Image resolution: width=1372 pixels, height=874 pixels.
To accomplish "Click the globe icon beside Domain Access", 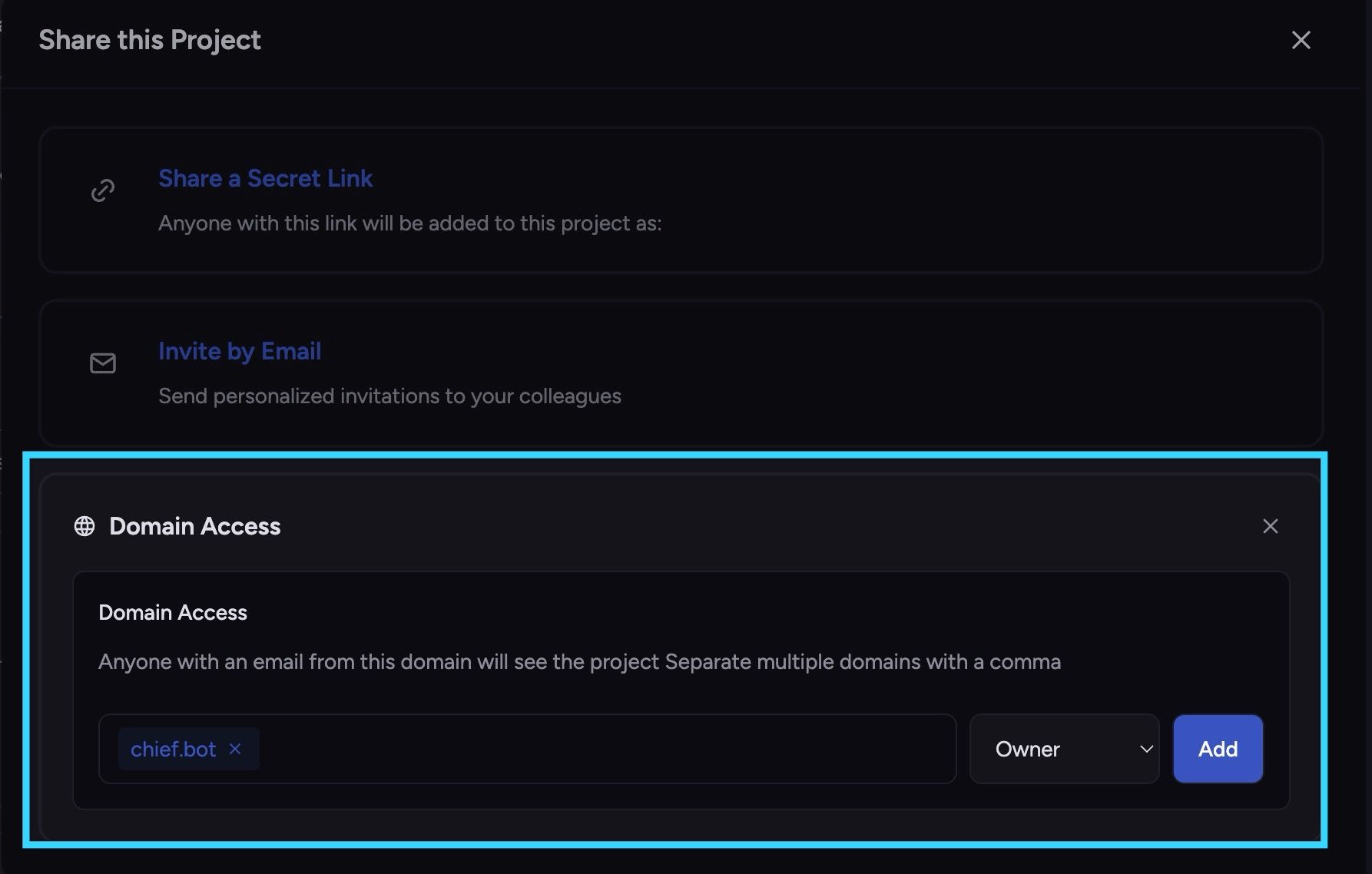I will pos(85,526).
